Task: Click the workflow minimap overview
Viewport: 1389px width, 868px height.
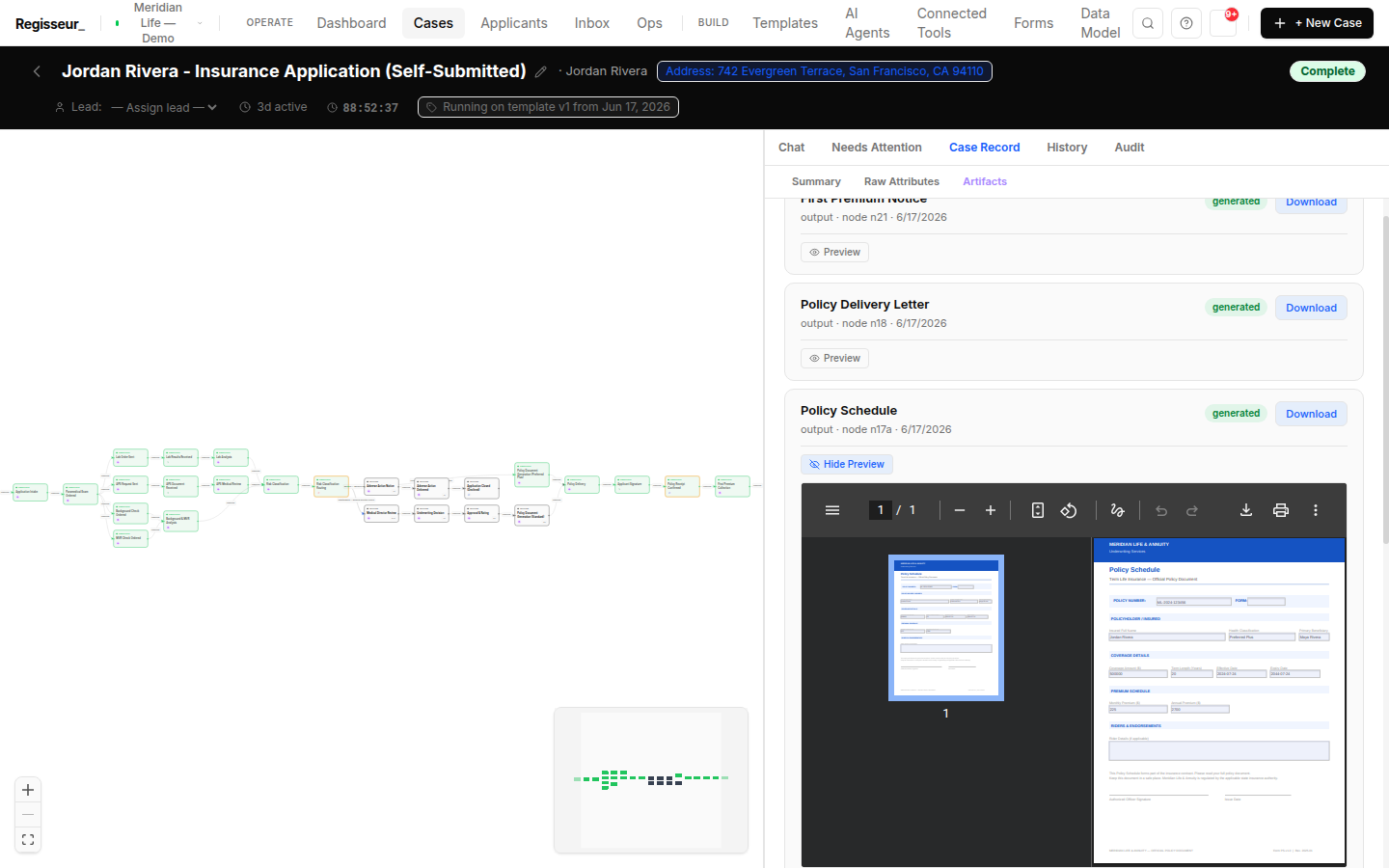Action: [651, 780]
